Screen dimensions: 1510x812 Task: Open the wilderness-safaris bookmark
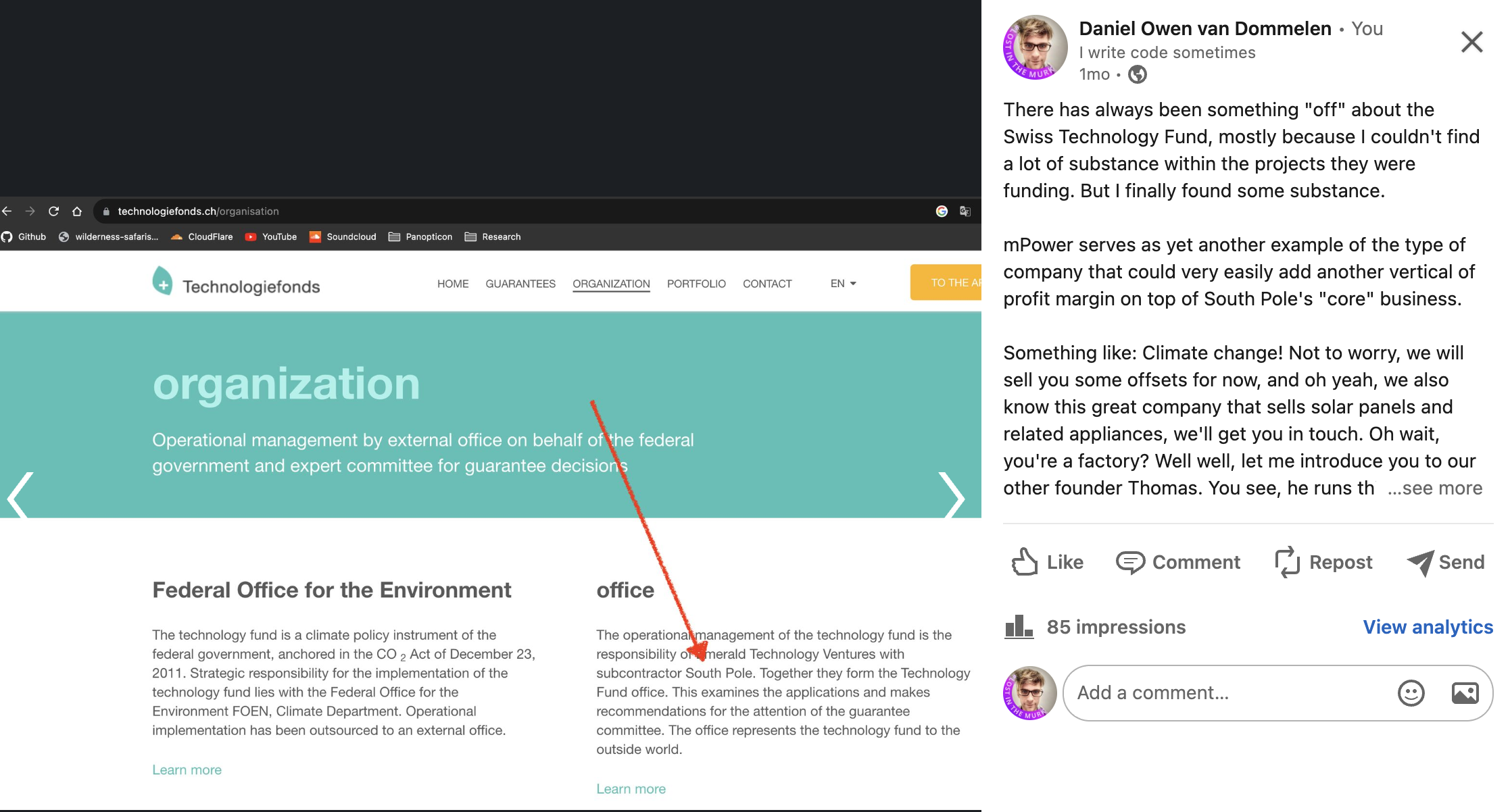click(109, 237)
